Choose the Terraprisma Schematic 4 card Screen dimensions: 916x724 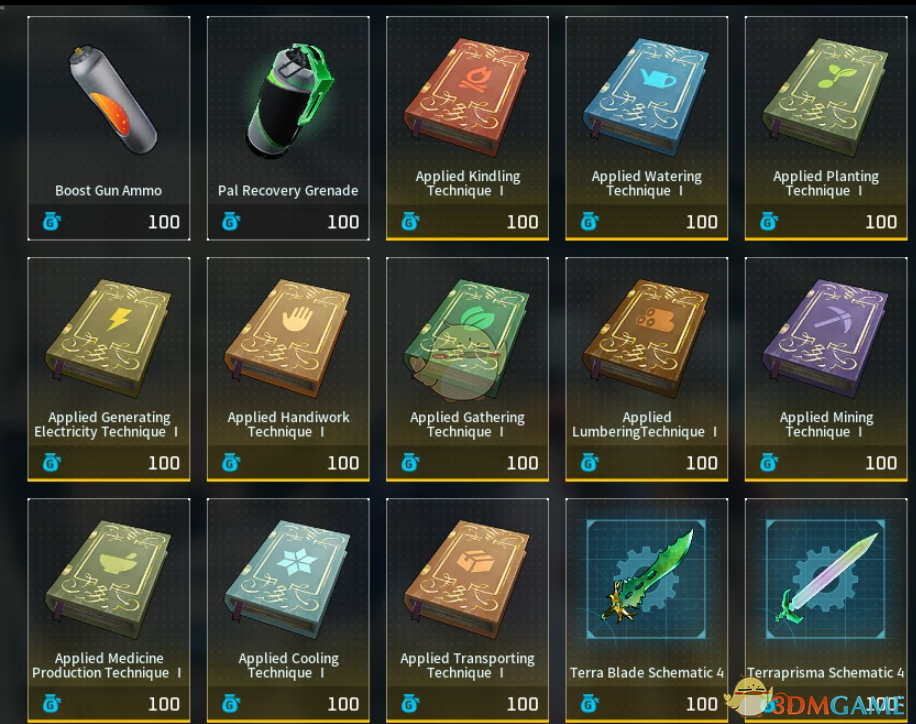click(x=826, y=610)
